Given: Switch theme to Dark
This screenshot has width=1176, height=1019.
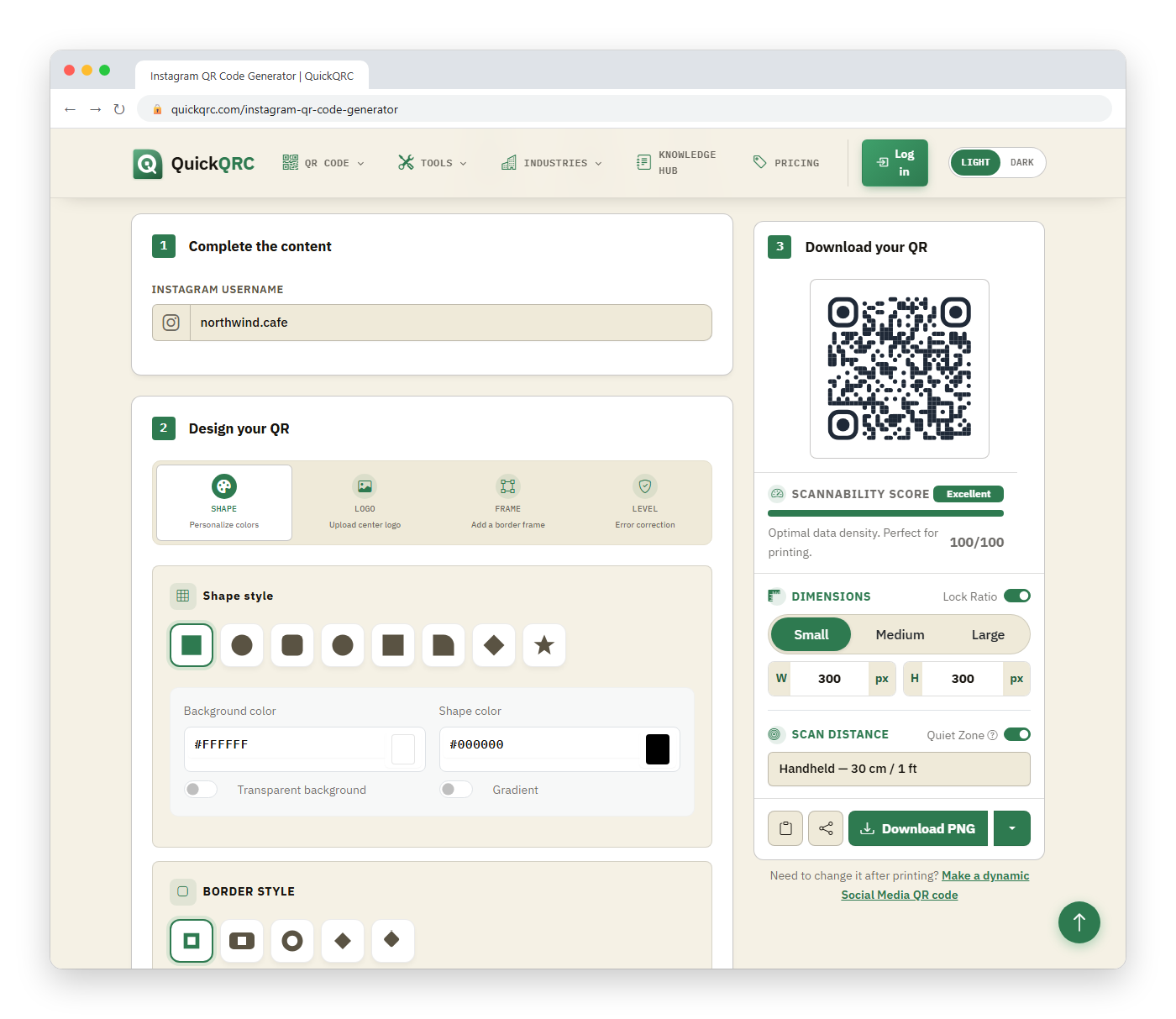Looking at the screenshot, I should tap(1022, 163).
